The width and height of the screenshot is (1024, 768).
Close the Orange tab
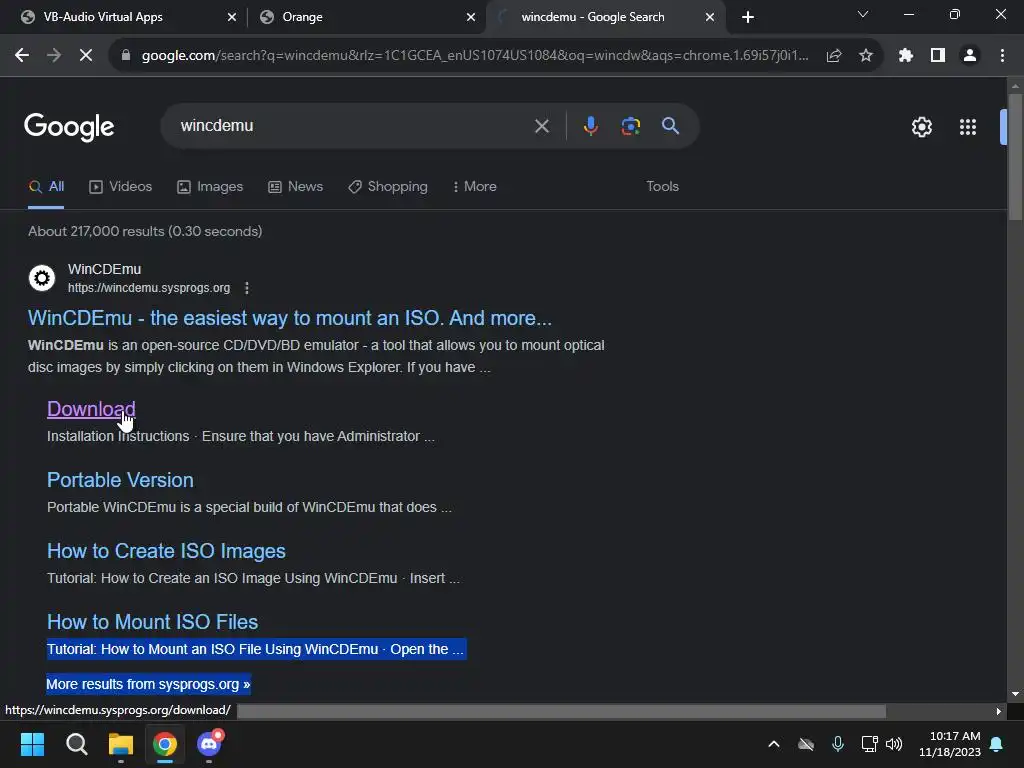471,17
